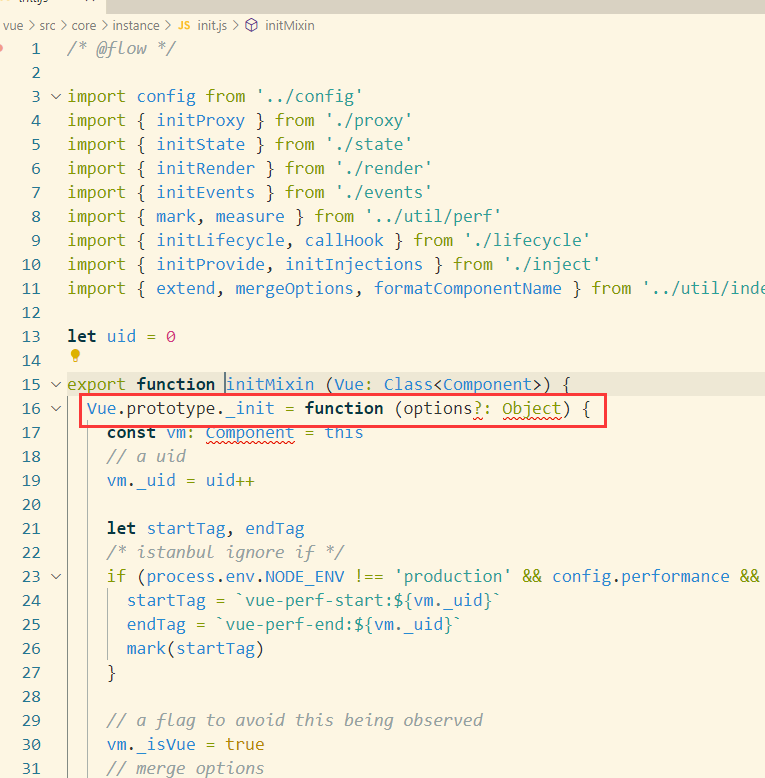Click the 'formatComponentName' import identifier
765x778 pixels.
click(467, 288)
